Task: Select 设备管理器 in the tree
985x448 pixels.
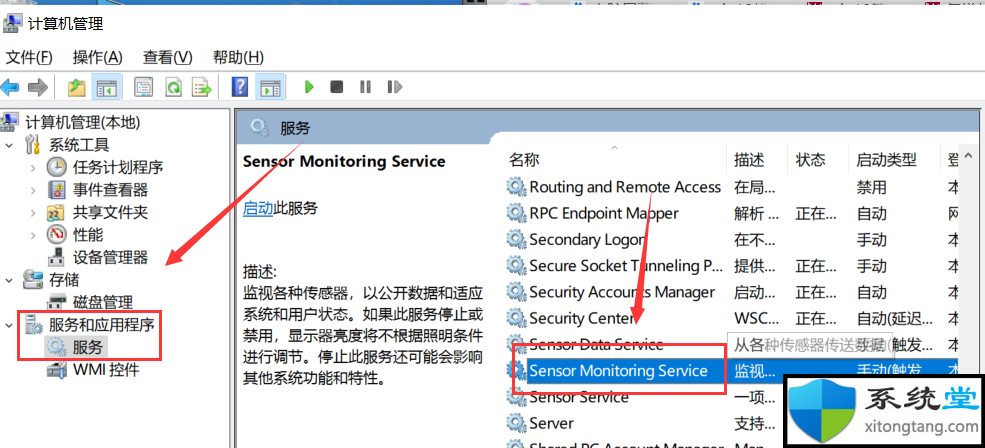Action: (x=110, y=257)
